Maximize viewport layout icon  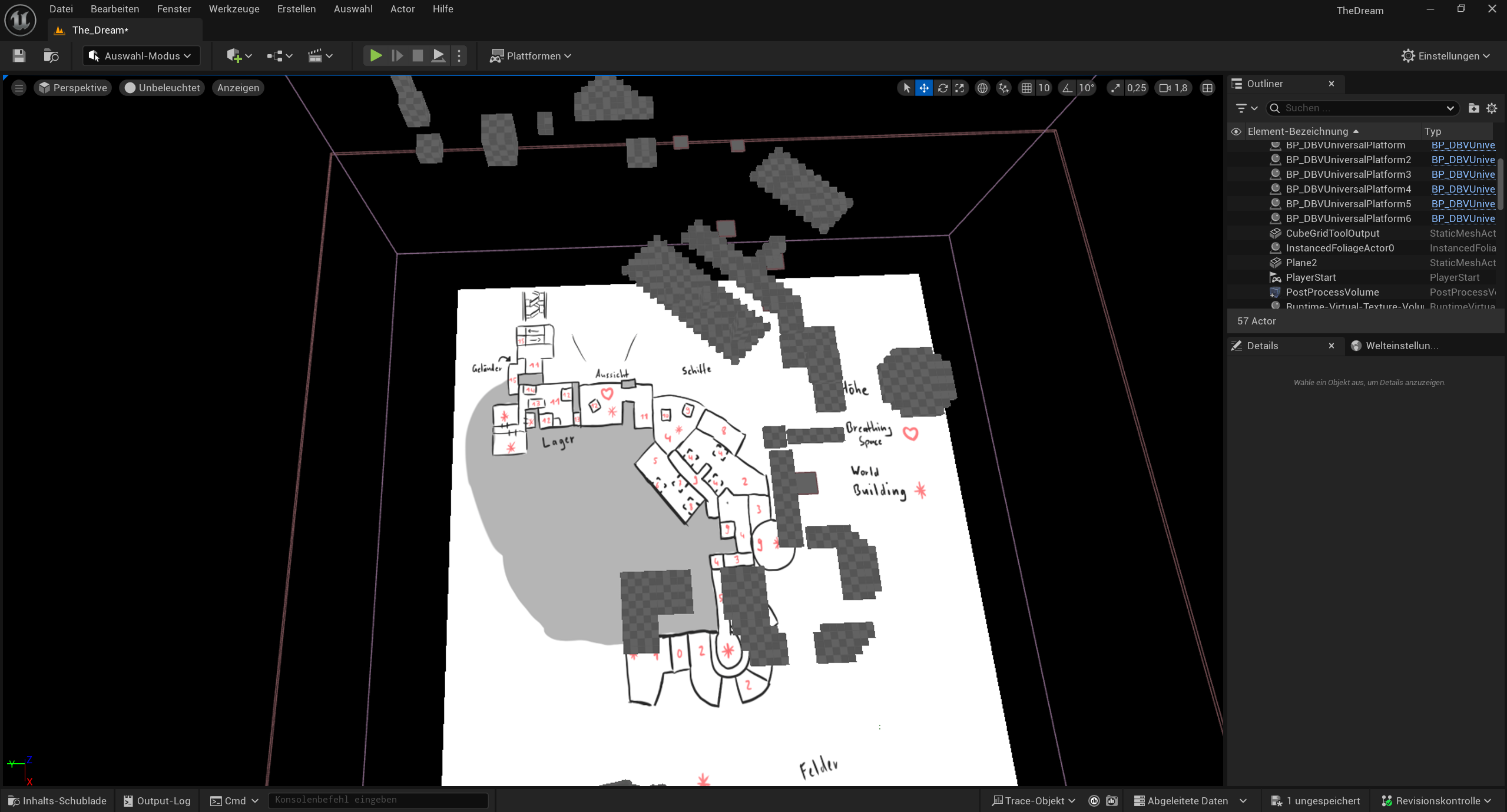click(1207, 88)
